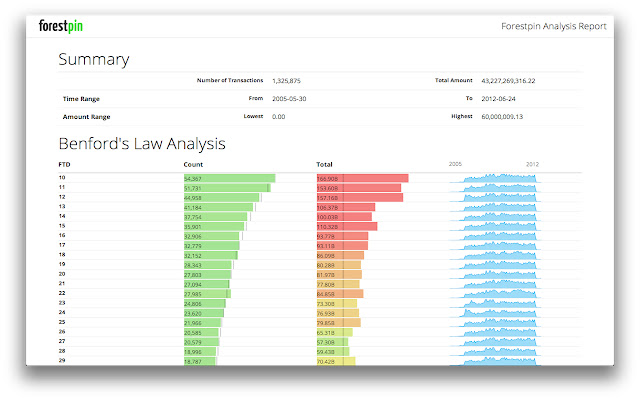This screenshot has height=400, width=640.
Task: Click the yellow-green total bar for FTD 26
Action: click(335, 332)
